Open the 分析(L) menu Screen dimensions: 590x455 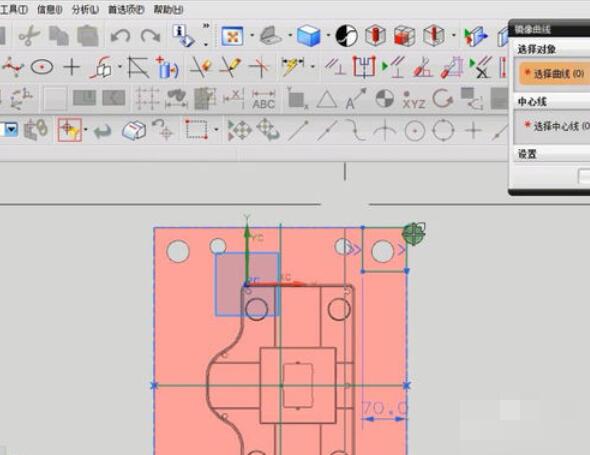[x=85, y=9]
